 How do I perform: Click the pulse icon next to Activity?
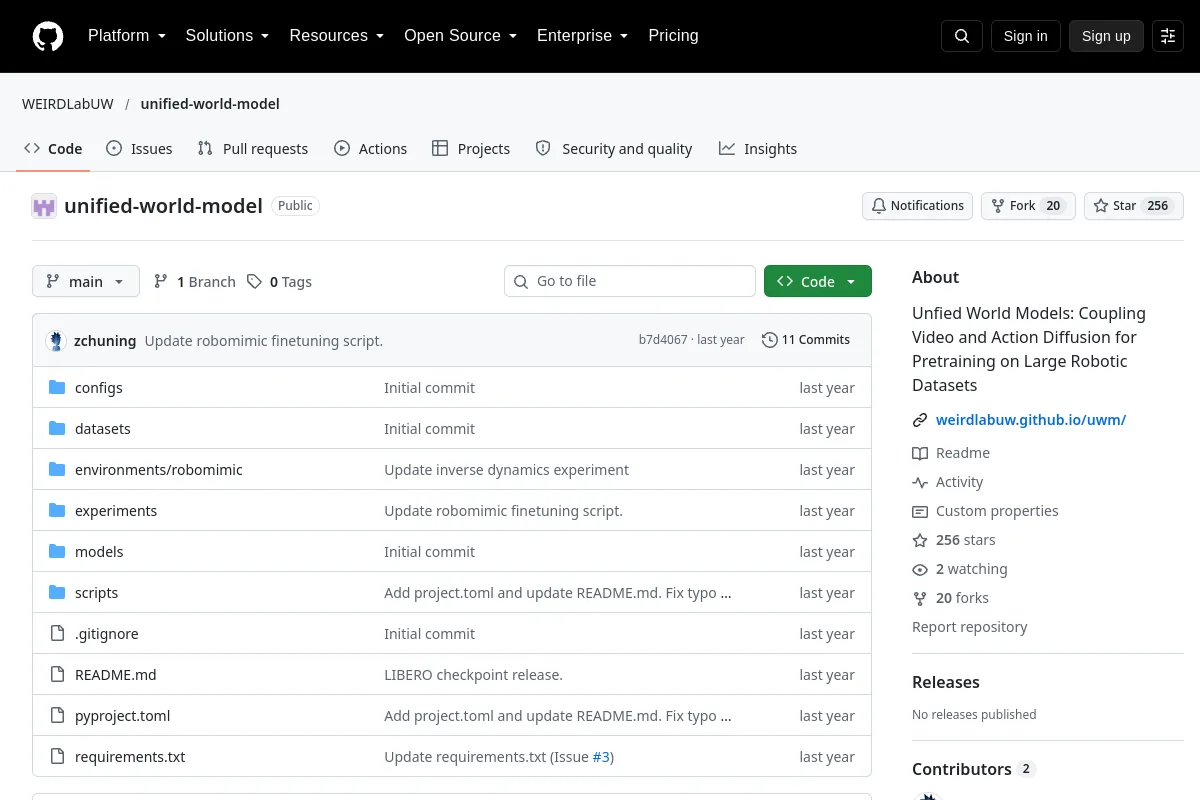[x=920, y=482]
